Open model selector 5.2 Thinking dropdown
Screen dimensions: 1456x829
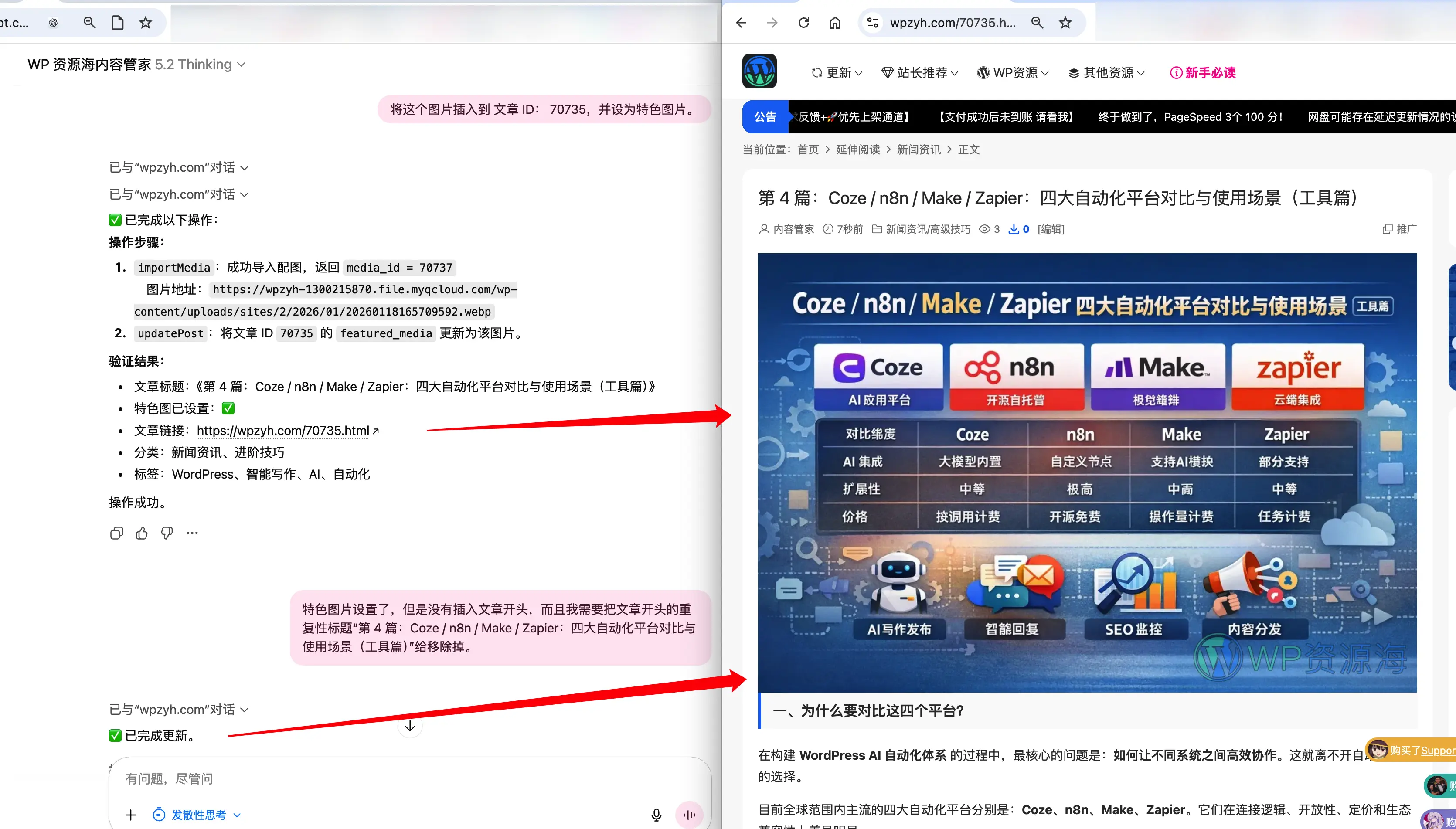[200, 65]
